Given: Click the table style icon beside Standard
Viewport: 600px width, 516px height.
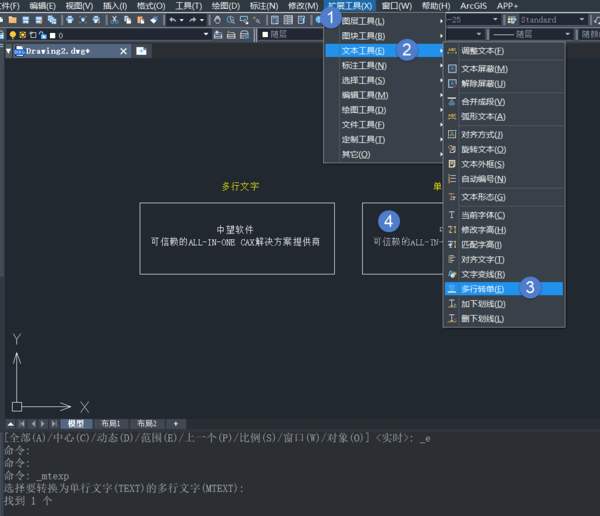Looking at the screenshot, I should point(512,20).
